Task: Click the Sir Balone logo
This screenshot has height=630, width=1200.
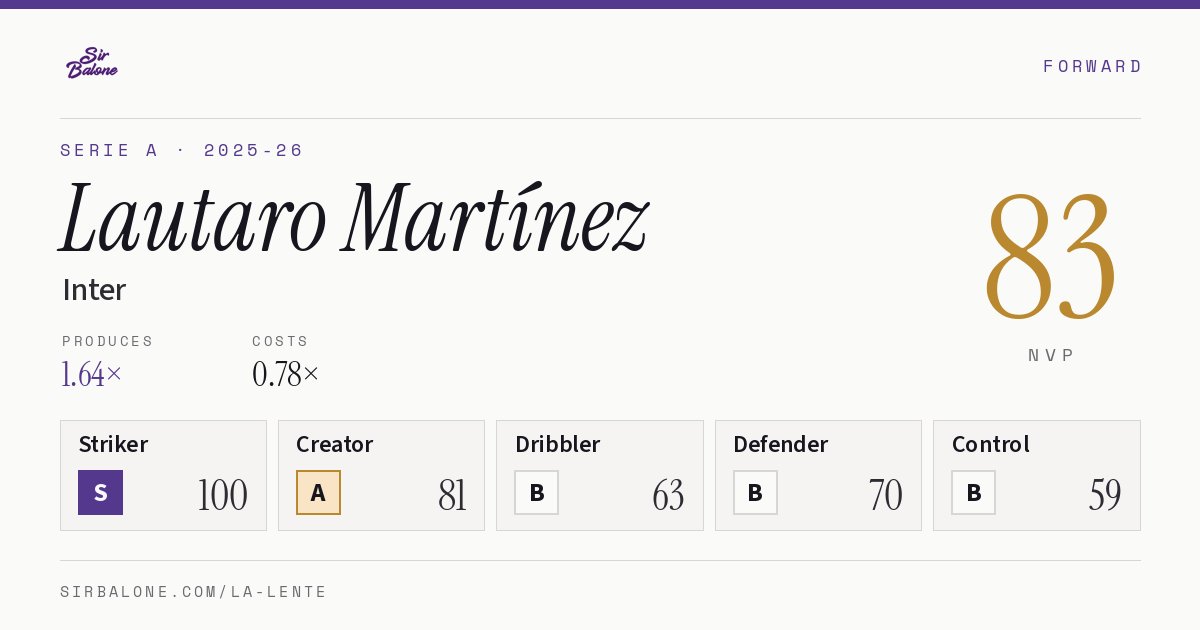Action: pyautogui.click(x=92, y=63)
